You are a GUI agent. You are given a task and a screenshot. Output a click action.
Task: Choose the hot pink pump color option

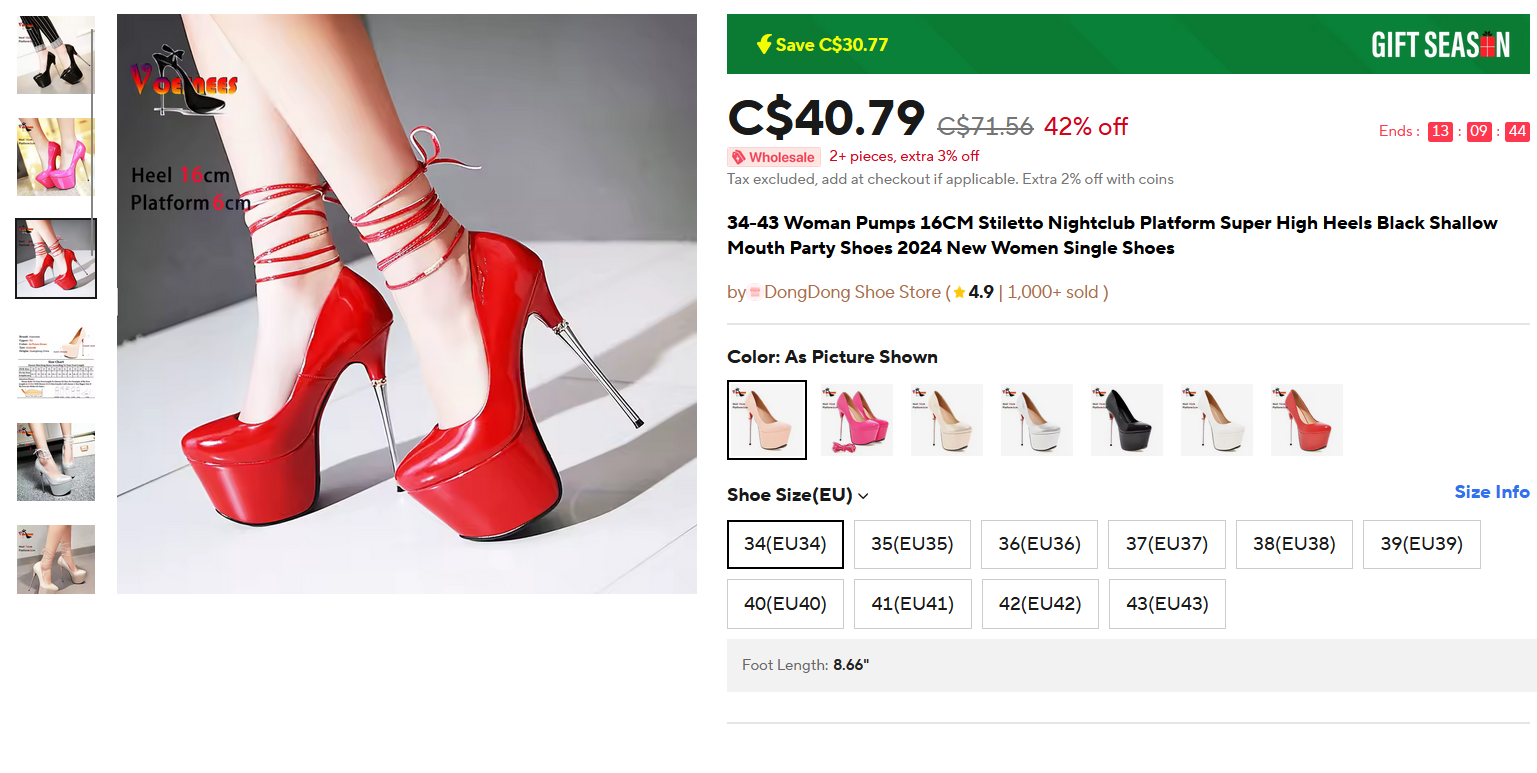857,420
